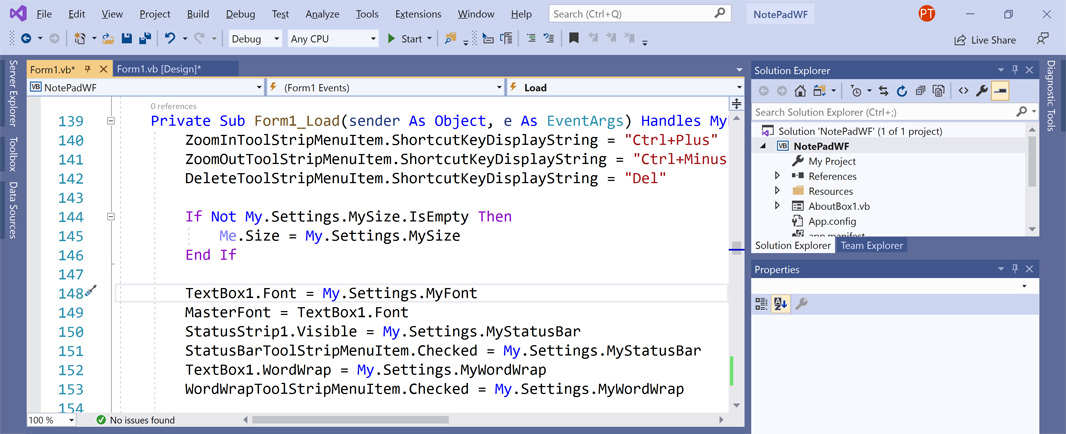This screenshot has height=434, width=1066.
Task: Click the Save All toolbar icon
Action: (x=145, y=39)
